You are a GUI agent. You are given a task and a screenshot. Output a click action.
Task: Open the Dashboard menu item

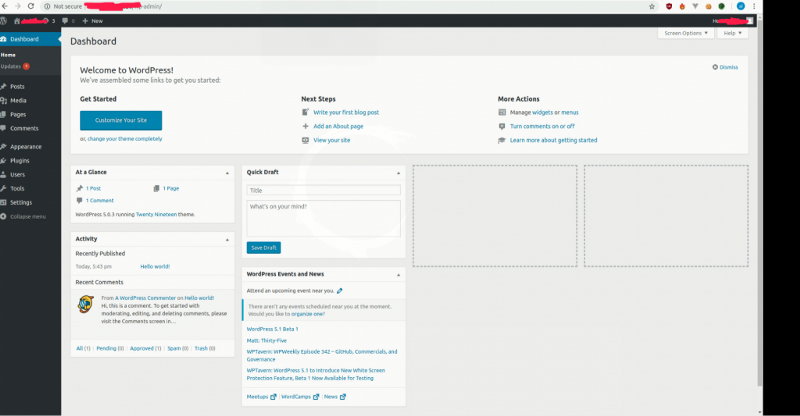coord(31,39)
